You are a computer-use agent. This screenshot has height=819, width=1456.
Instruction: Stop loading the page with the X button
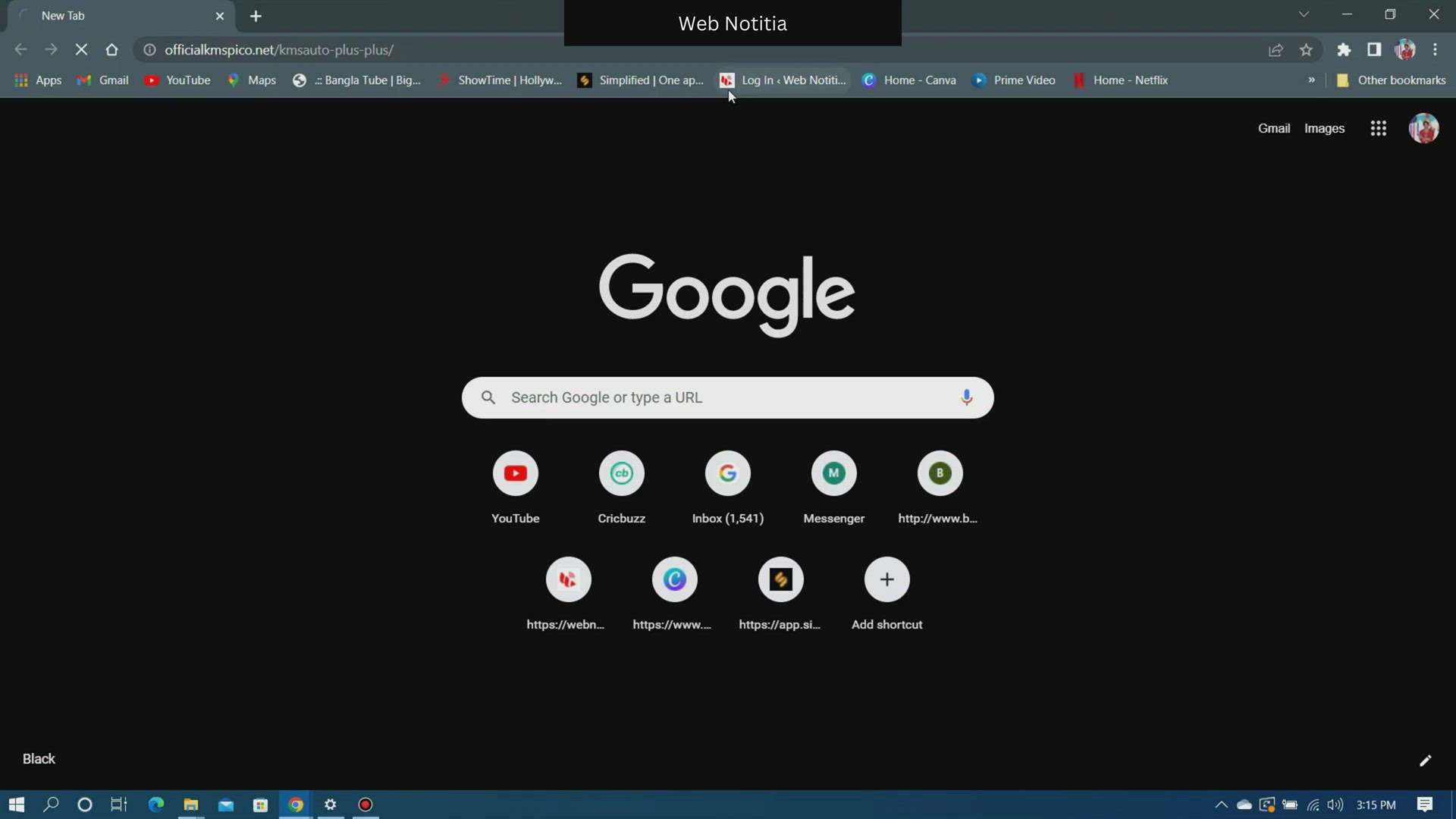[81, 49]
